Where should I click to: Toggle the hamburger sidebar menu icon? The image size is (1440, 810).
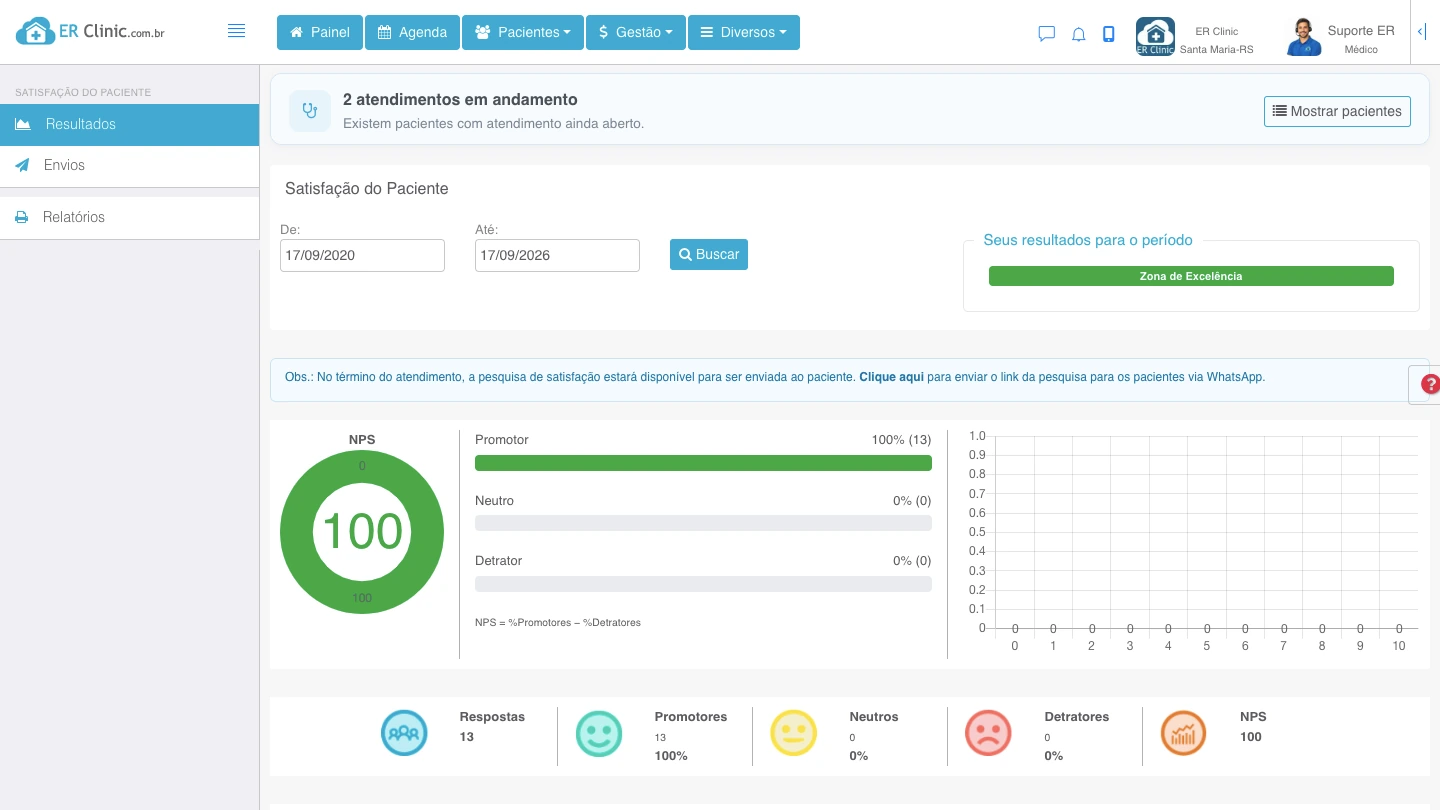(236, 31)
